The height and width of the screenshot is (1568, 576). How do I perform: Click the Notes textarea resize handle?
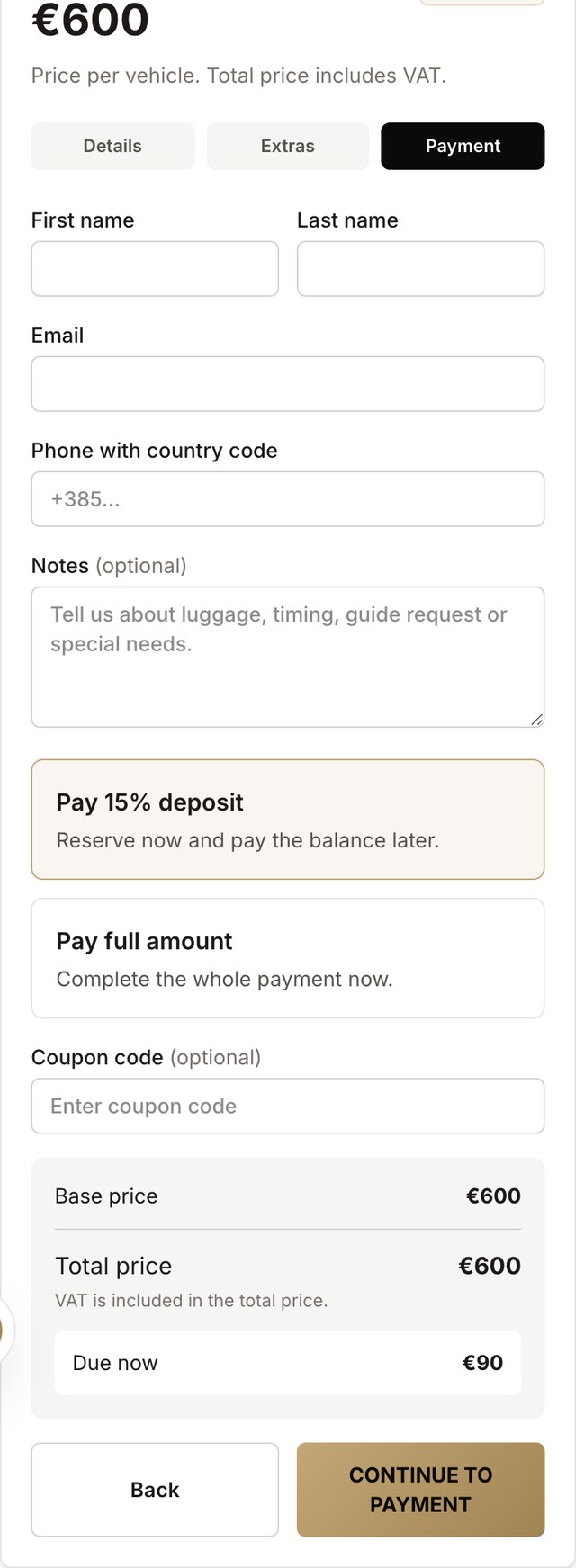pyautogui.click(x=536, y=719)
